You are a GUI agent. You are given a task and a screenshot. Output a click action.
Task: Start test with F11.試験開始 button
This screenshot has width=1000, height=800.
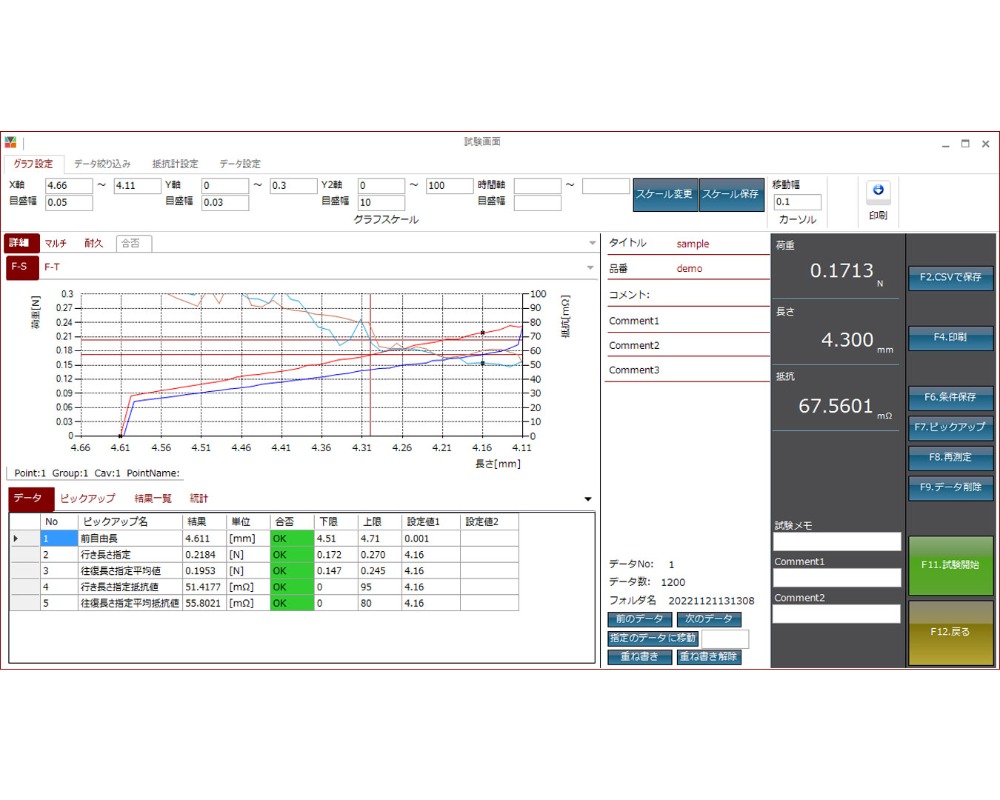click(x=950, y=565)
